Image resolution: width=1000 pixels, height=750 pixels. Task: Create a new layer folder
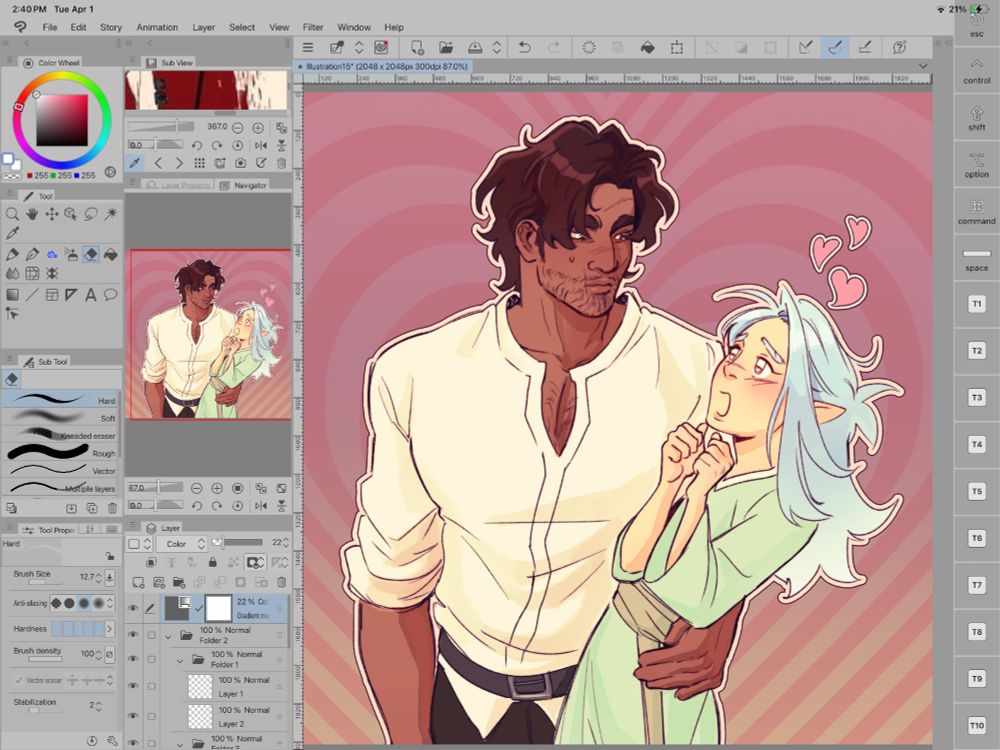[179, 582]
